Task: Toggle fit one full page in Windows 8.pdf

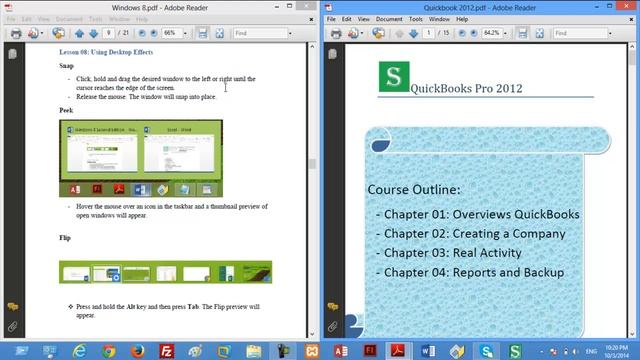Action: click(220, 33)
